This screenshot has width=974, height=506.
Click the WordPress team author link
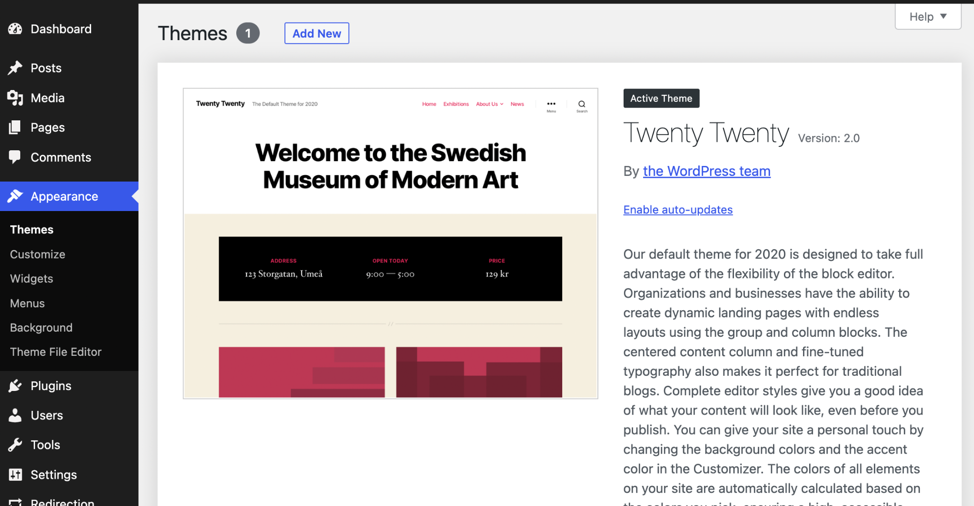click(707, 171)
